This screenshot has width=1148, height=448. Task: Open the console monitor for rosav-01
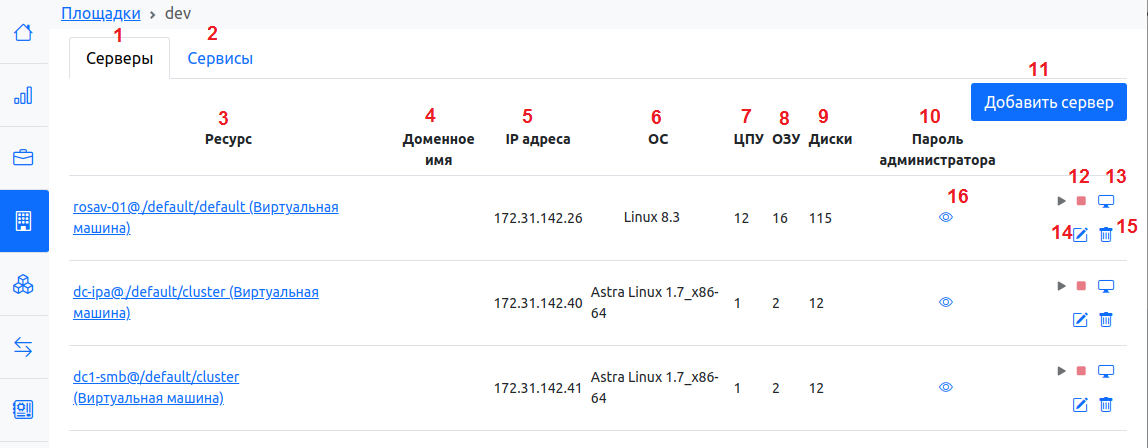pyautogui.click(x=1106, y=201)
